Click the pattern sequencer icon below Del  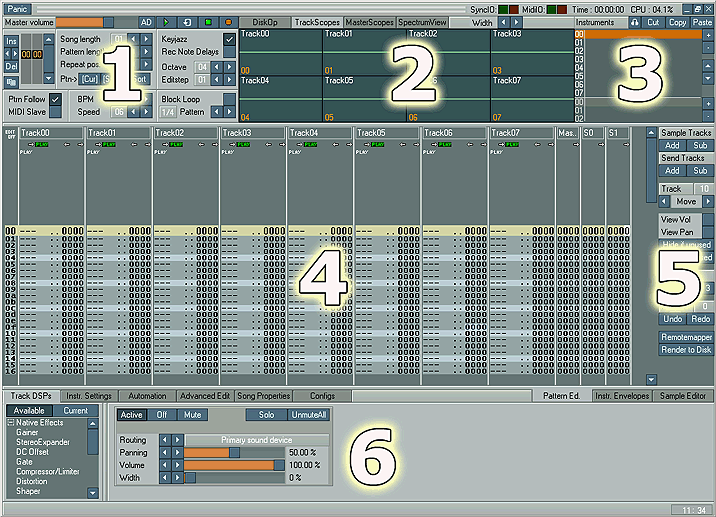click(x=11, y=82)
